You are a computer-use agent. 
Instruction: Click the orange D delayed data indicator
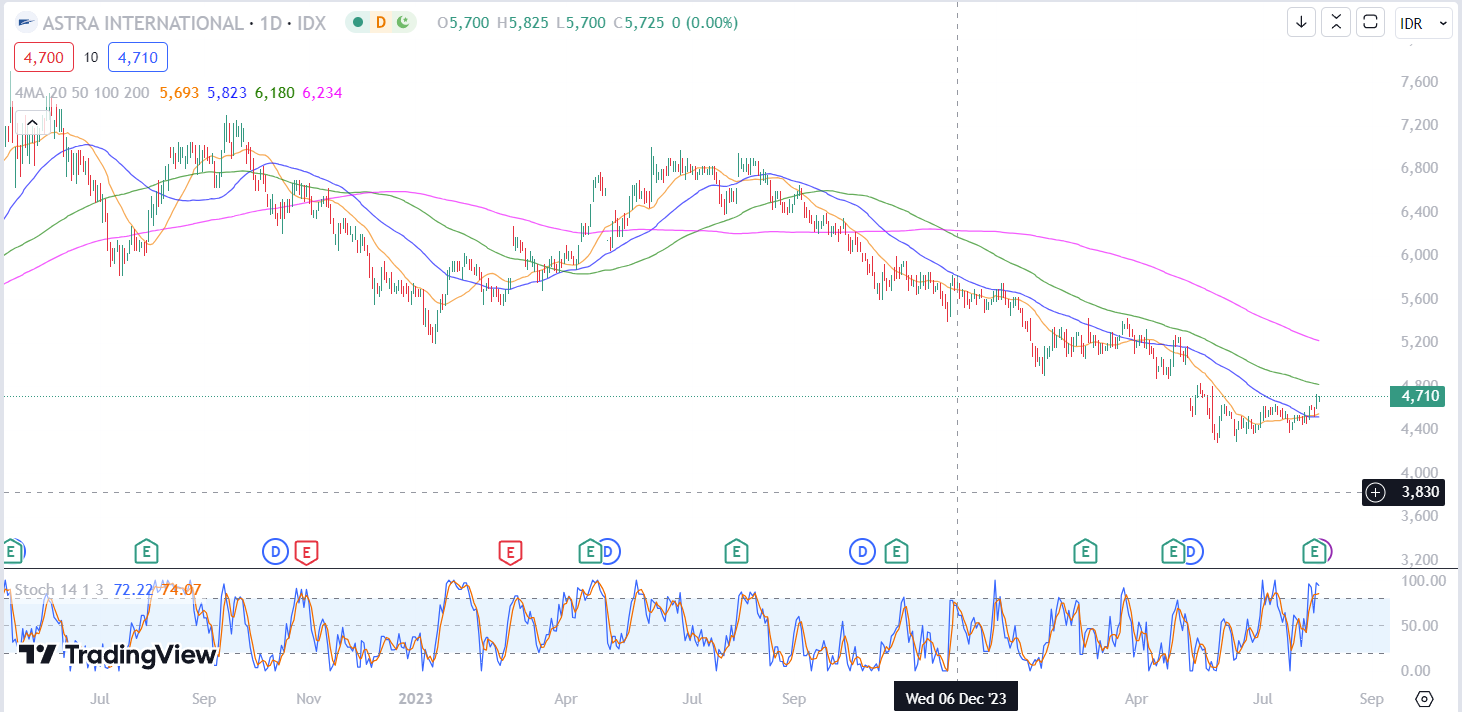click(380, 22)
